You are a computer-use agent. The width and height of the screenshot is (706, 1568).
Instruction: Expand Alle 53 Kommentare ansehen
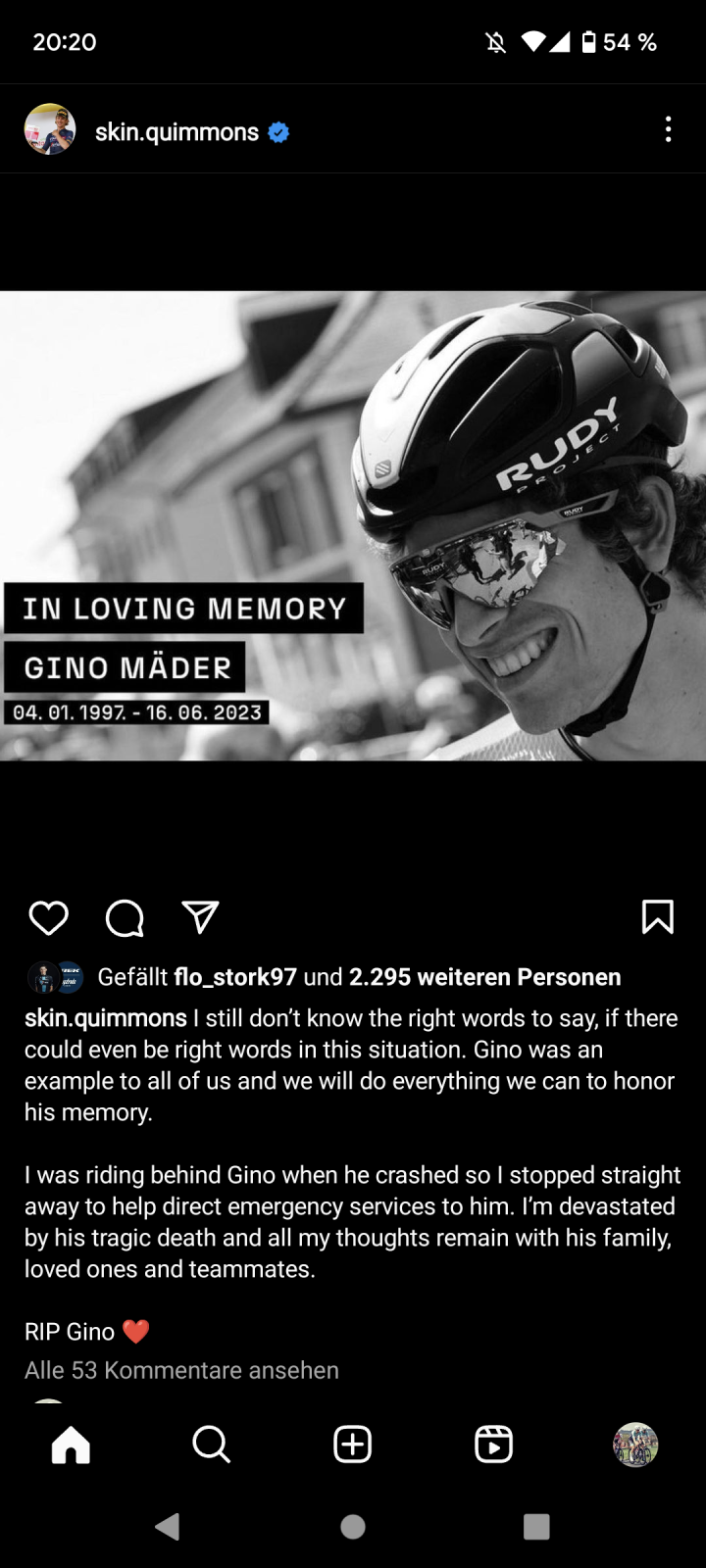181,1370
